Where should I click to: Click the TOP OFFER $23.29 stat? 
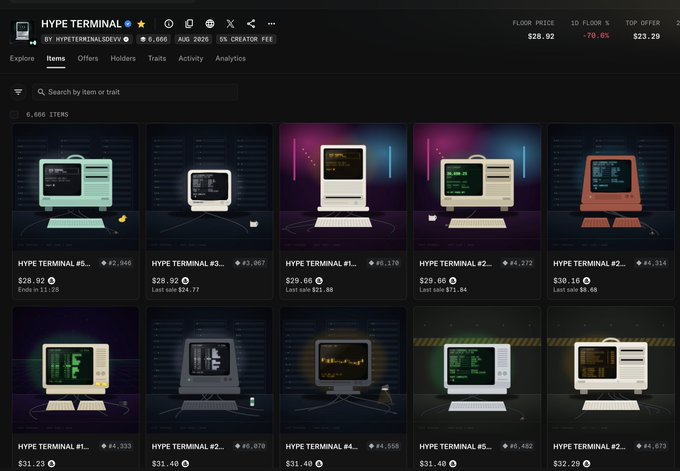[x=643, y=29]
